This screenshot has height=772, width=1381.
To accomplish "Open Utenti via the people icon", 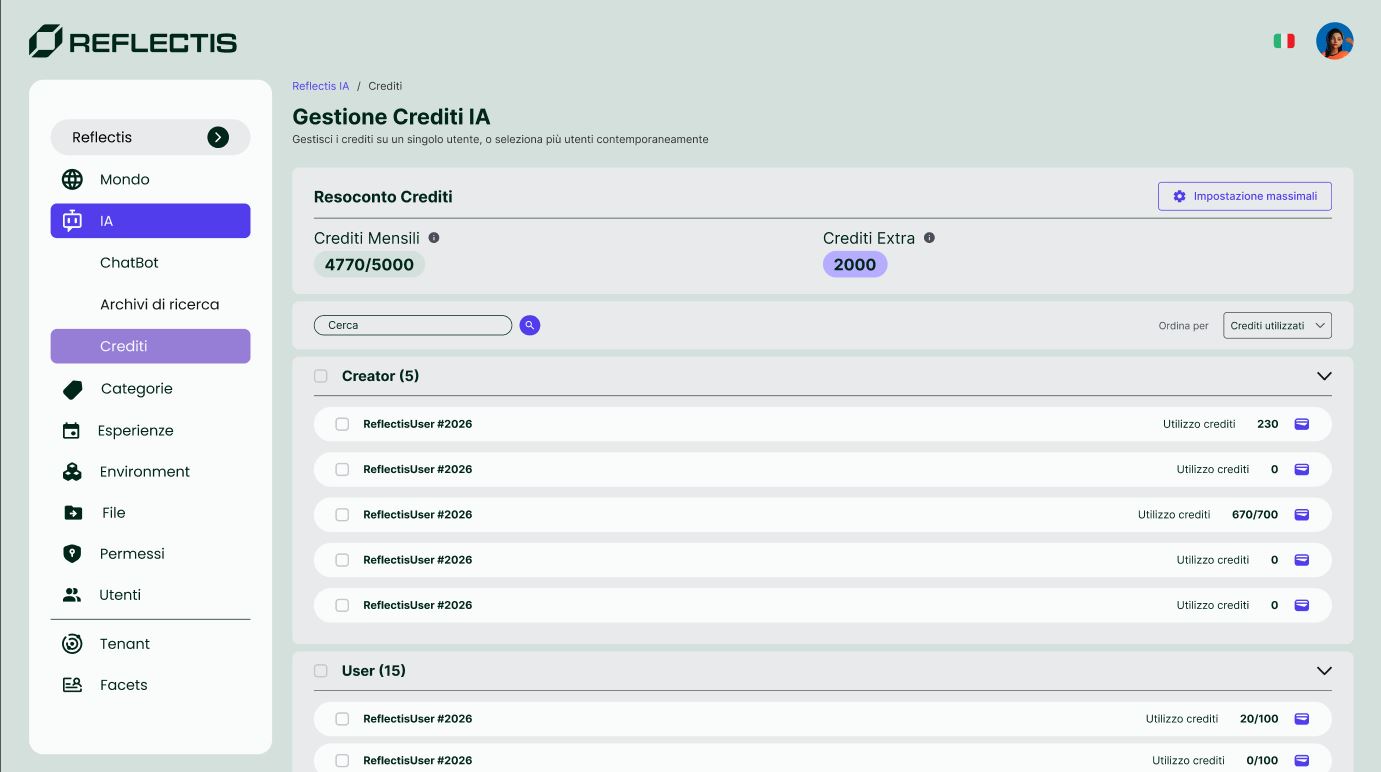I will pos(72,594).
